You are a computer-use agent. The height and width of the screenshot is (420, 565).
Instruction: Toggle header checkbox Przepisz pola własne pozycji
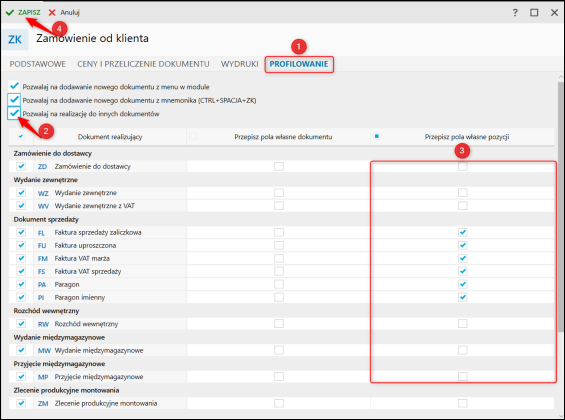coord(377,136)
